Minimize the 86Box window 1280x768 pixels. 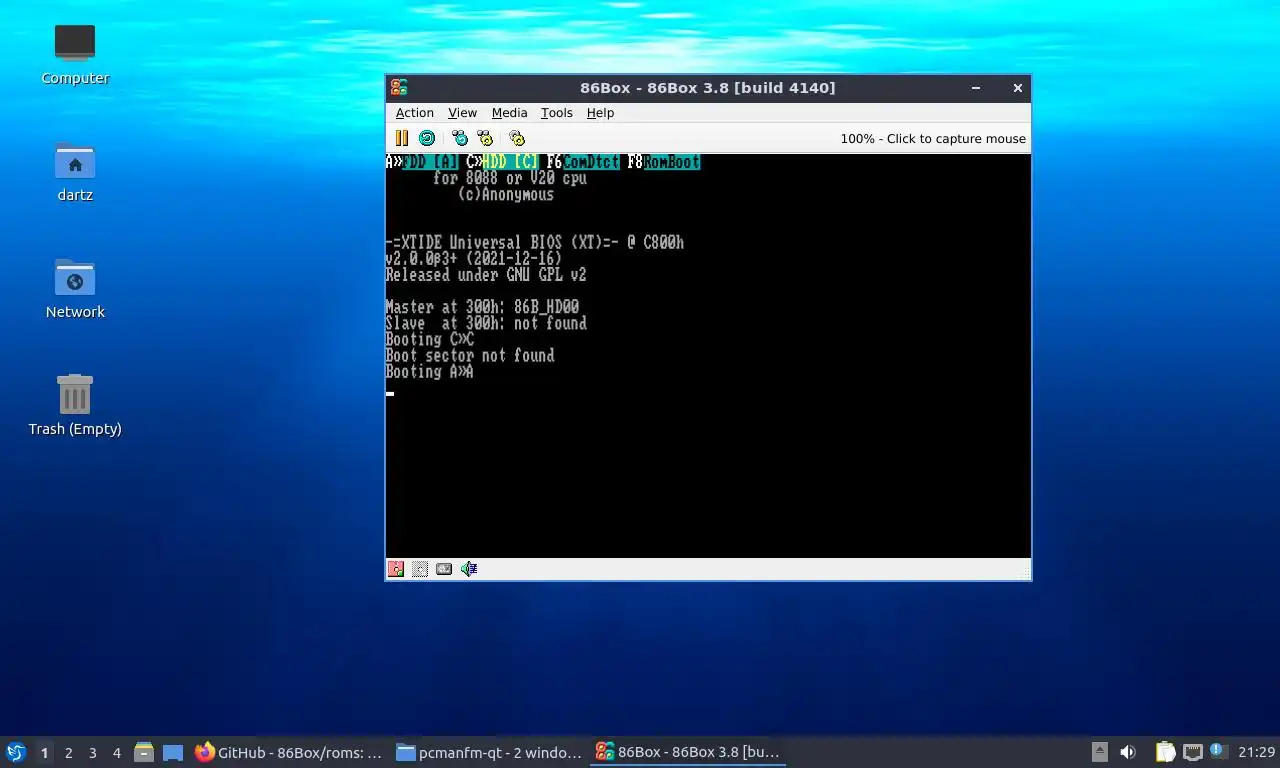(x=976, y=88)
